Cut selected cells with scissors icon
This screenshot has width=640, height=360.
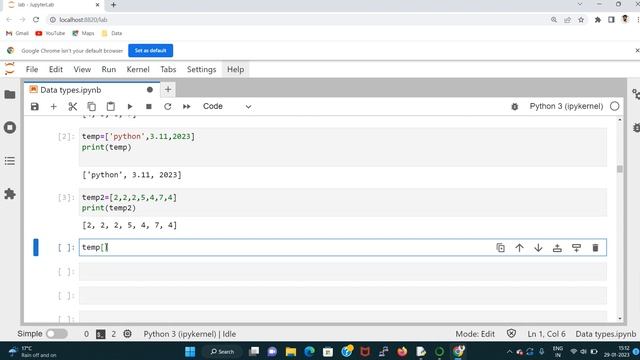click(x=73, y=107)
